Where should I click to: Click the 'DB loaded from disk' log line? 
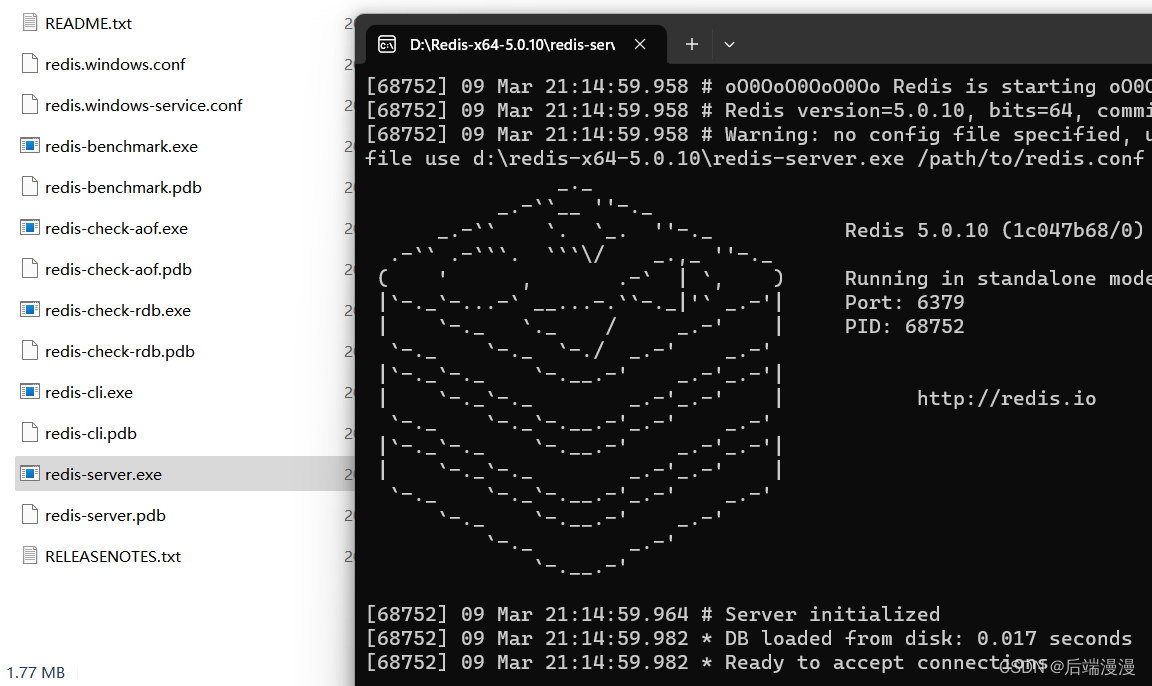coord(749,638)
